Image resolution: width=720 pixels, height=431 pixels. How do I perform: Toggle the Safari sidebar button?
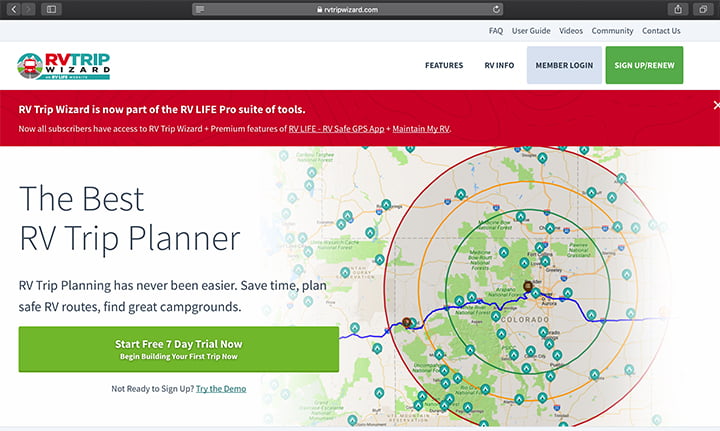click(x=51, y=9)
